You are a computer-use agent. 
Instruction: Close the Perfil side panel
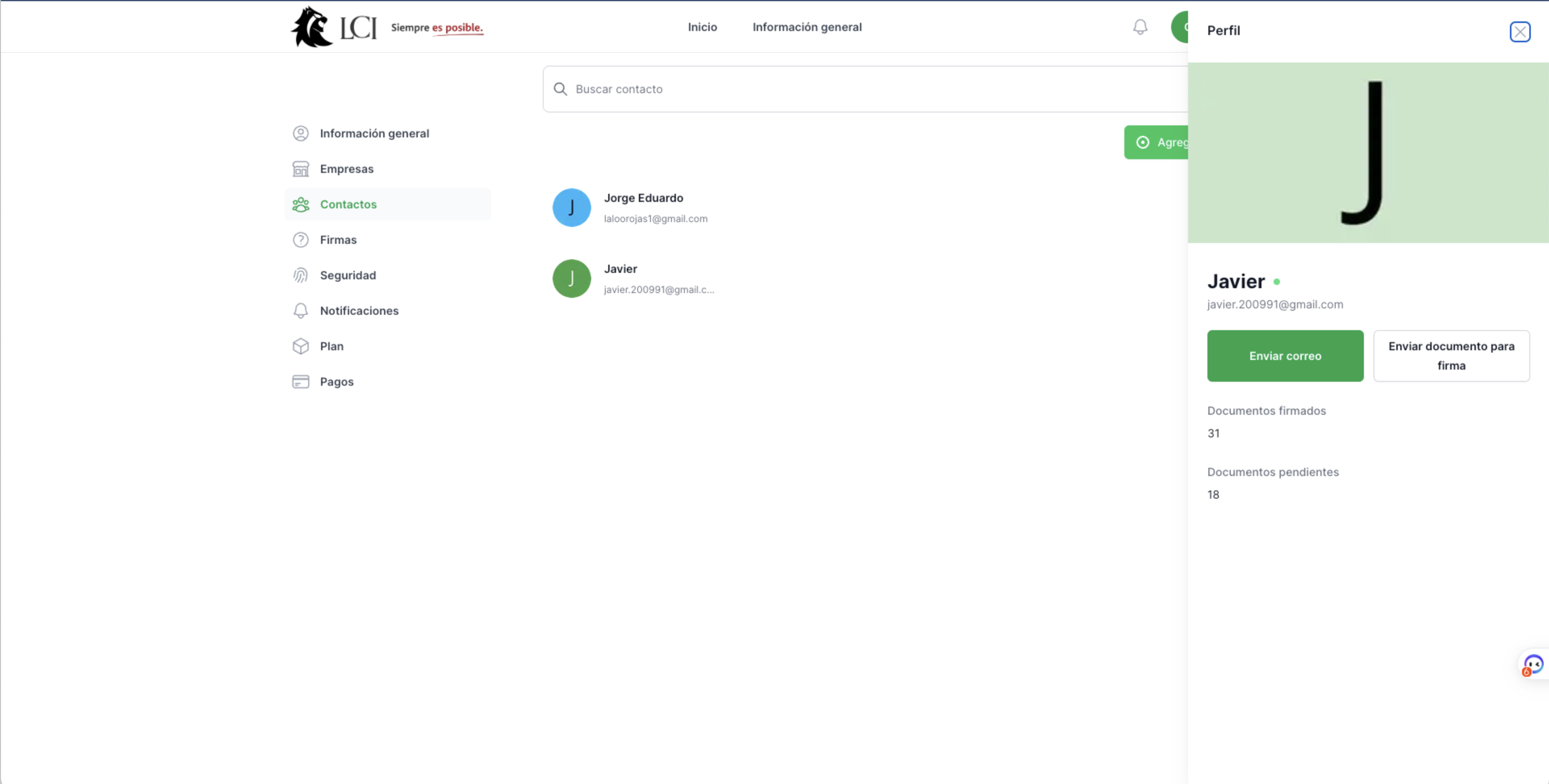tap(1520, 31)
